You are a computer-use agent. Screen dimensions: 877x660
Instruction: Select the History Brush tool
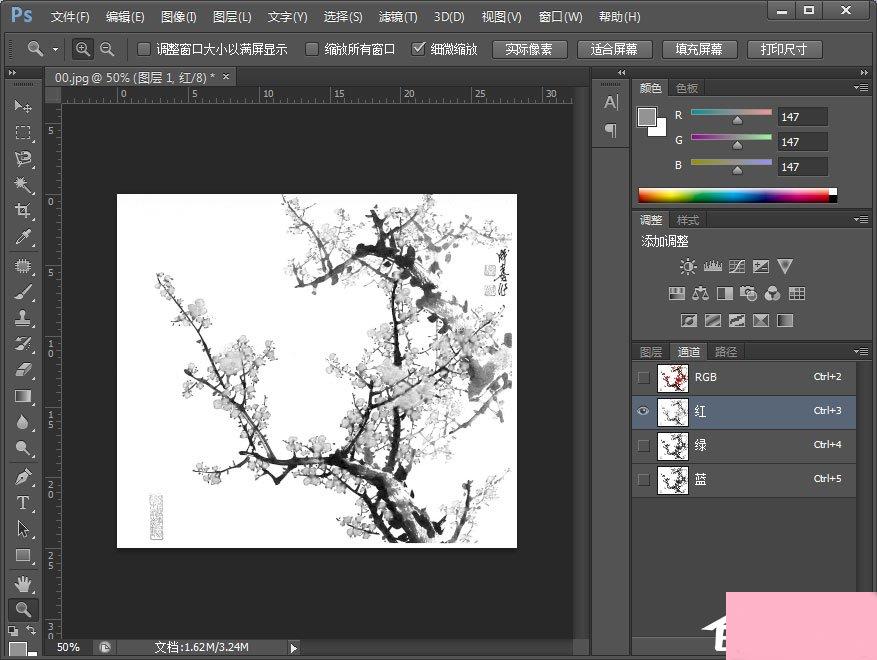(22, 344)
